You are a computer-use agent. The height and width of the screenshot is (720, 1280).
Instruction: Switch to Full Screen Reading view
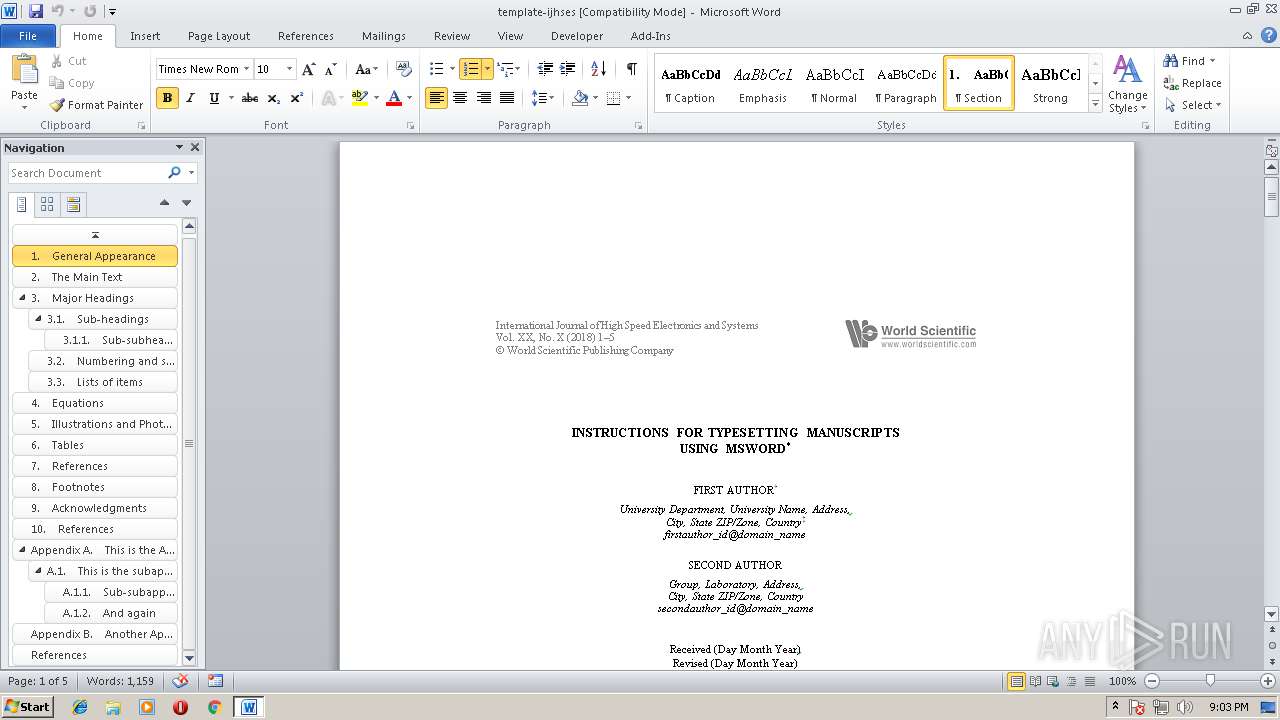pos(1034,681)
